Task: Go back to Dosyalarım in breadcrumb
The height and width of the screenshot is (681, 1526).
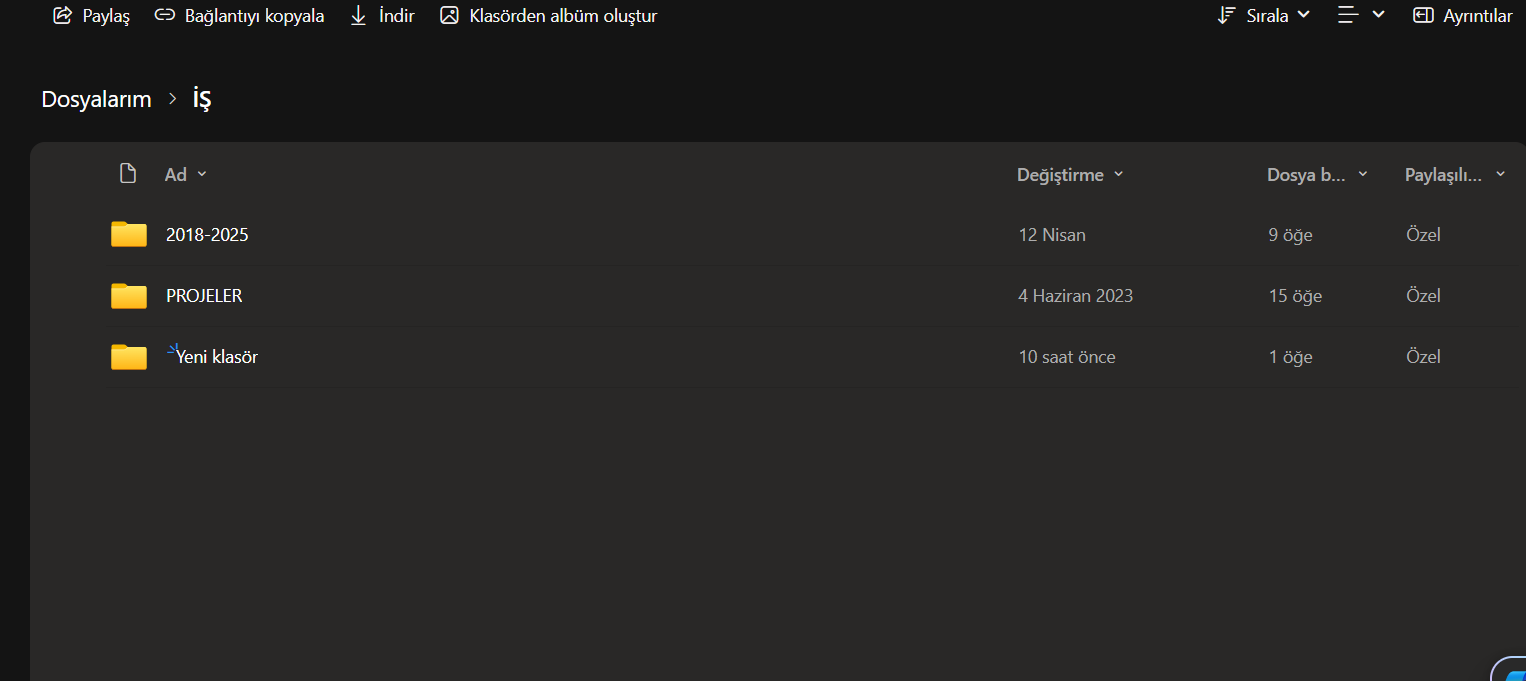Action: 96,99
